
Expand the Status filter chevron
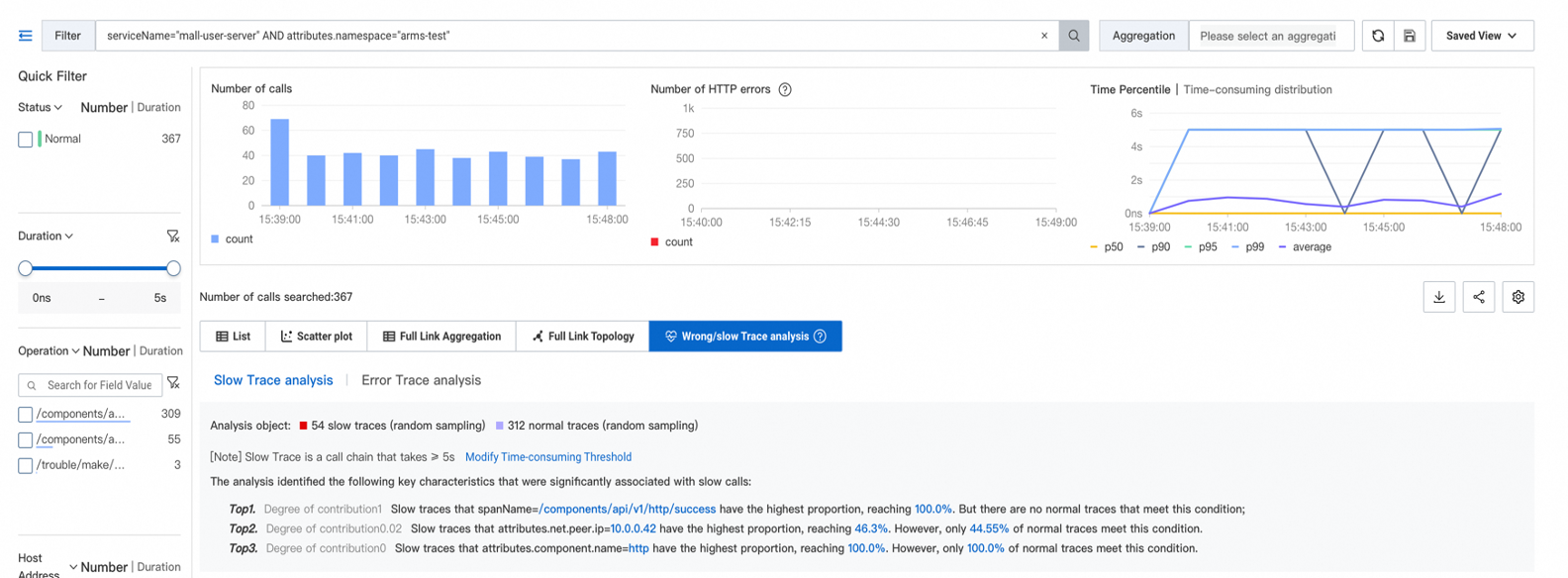[58, 107]
